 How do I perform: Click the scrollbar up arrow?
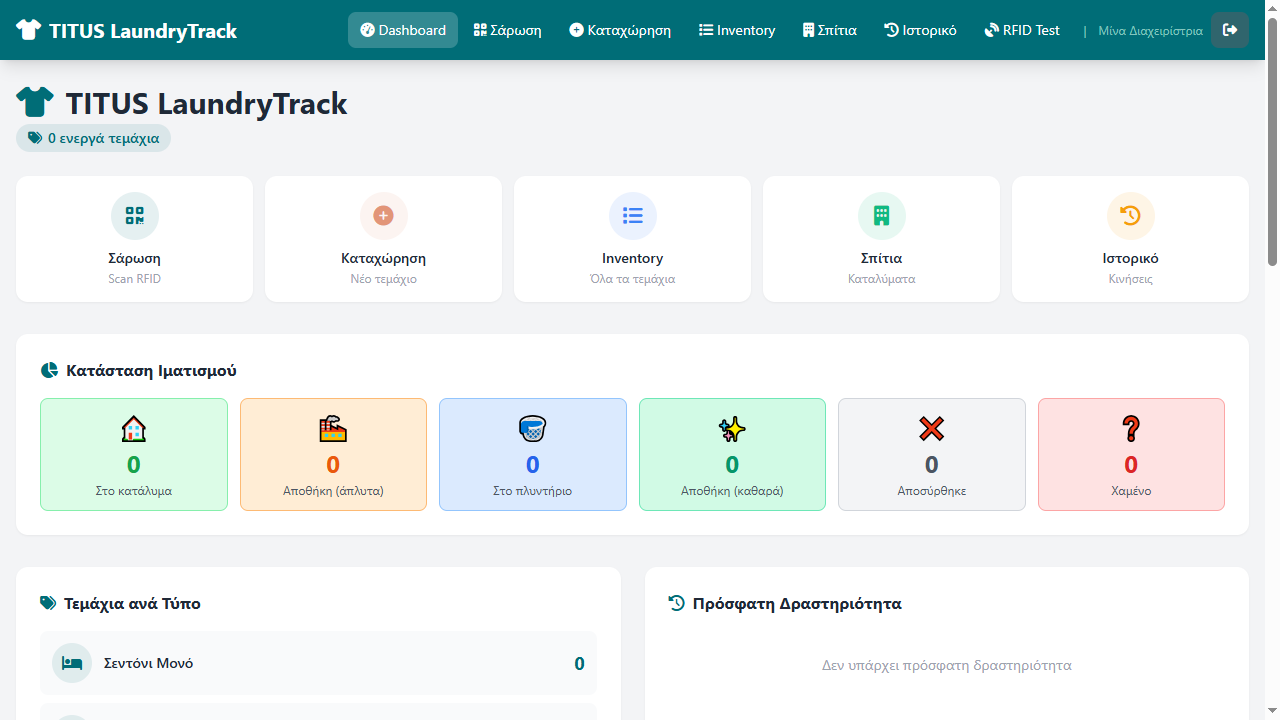point(1272,8)
